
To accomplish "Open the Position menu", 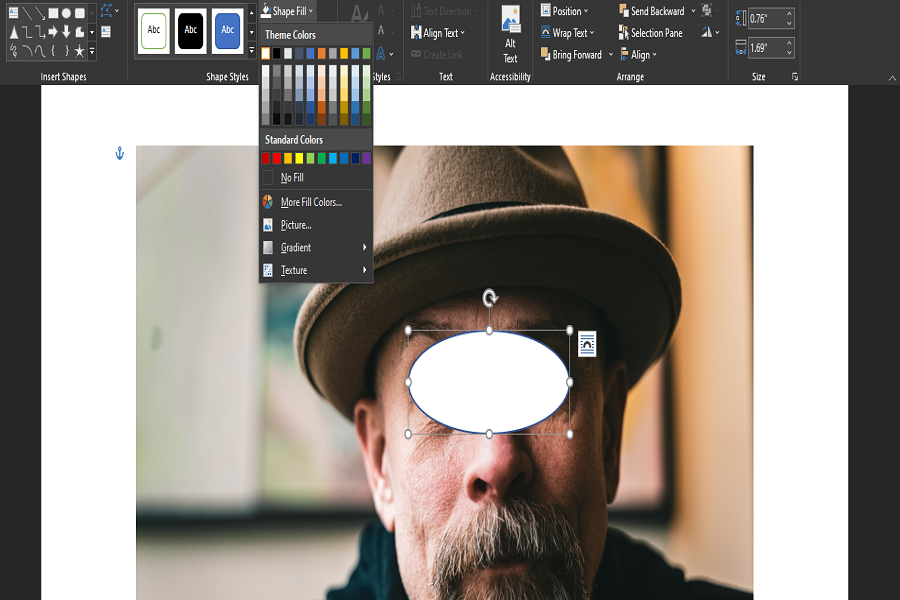I will pos(565,11).
